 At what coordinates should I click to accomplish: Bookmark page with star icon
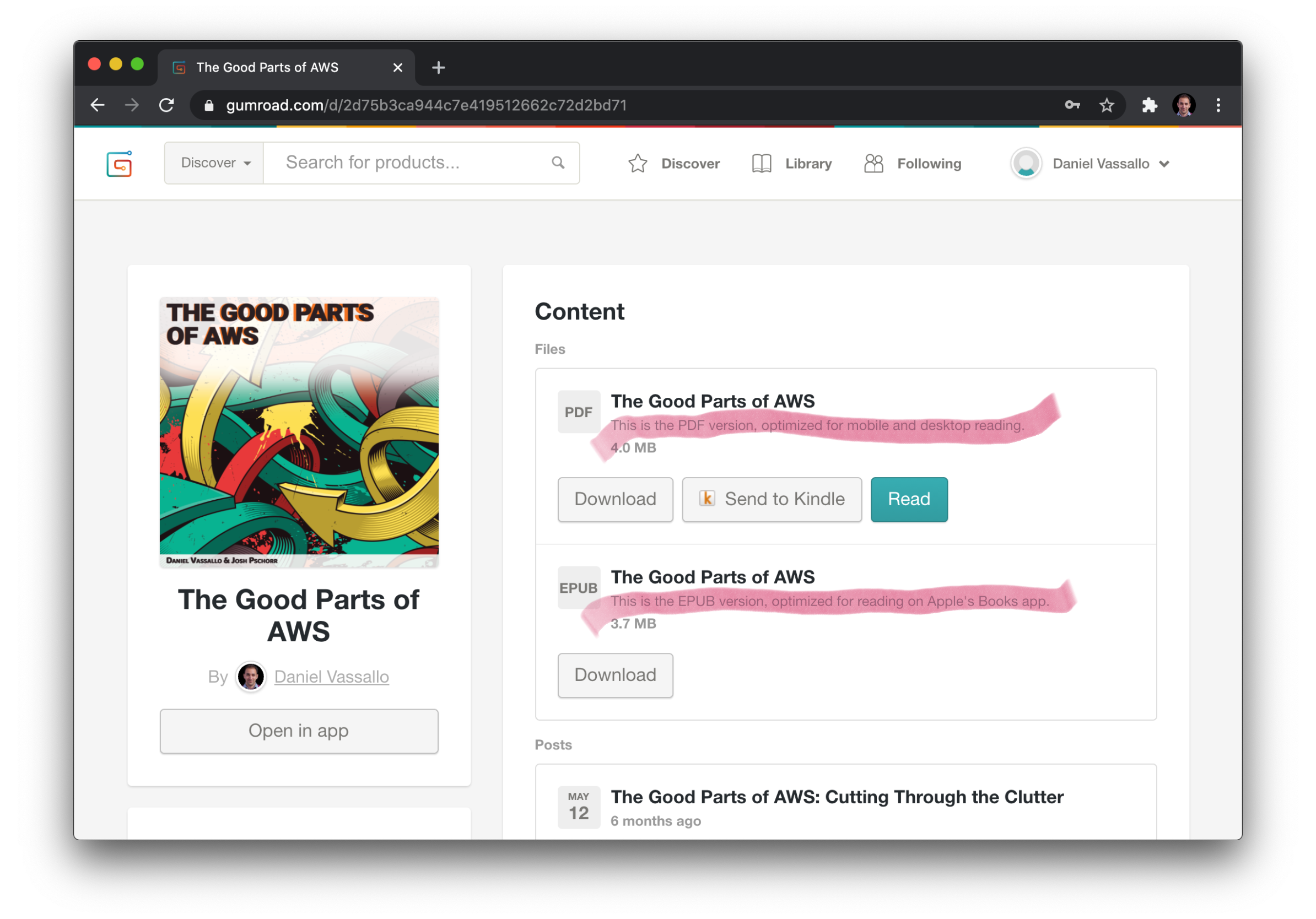(1106, 105)
